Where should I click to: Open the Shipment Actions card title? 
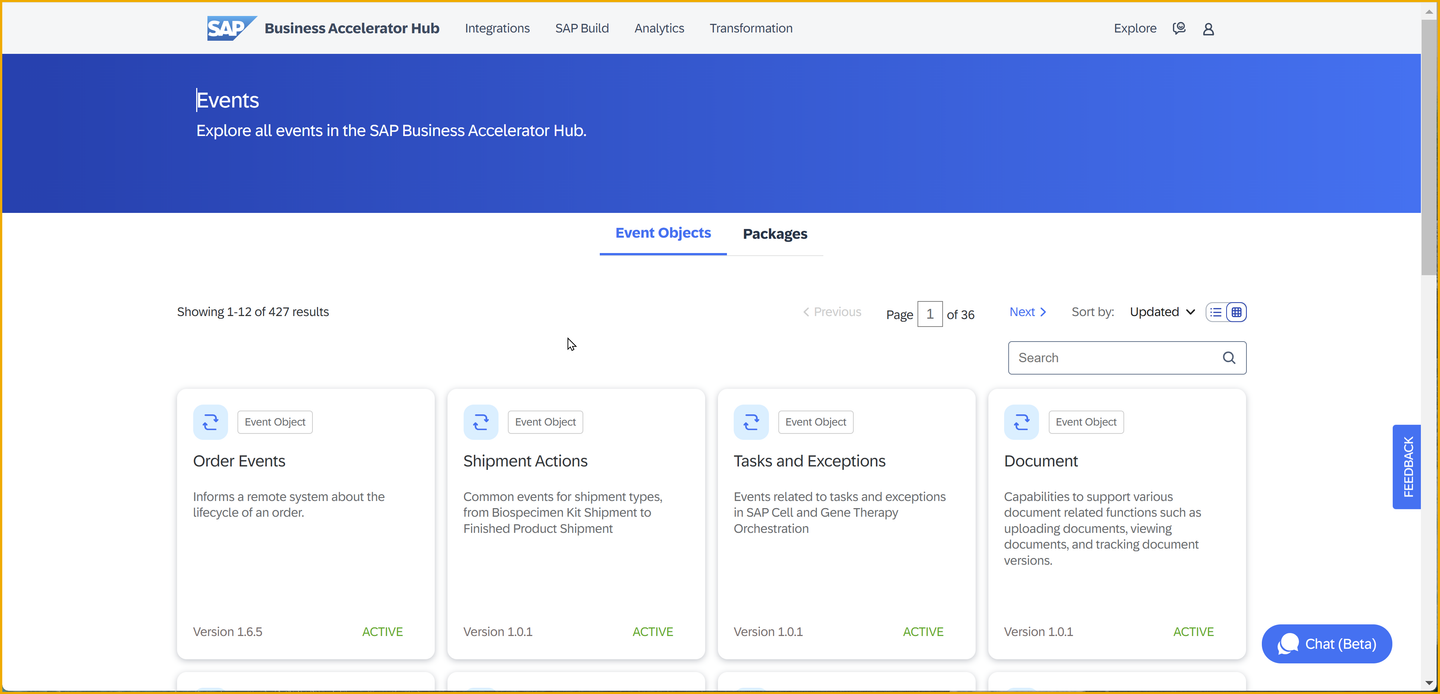pos(525,461)
